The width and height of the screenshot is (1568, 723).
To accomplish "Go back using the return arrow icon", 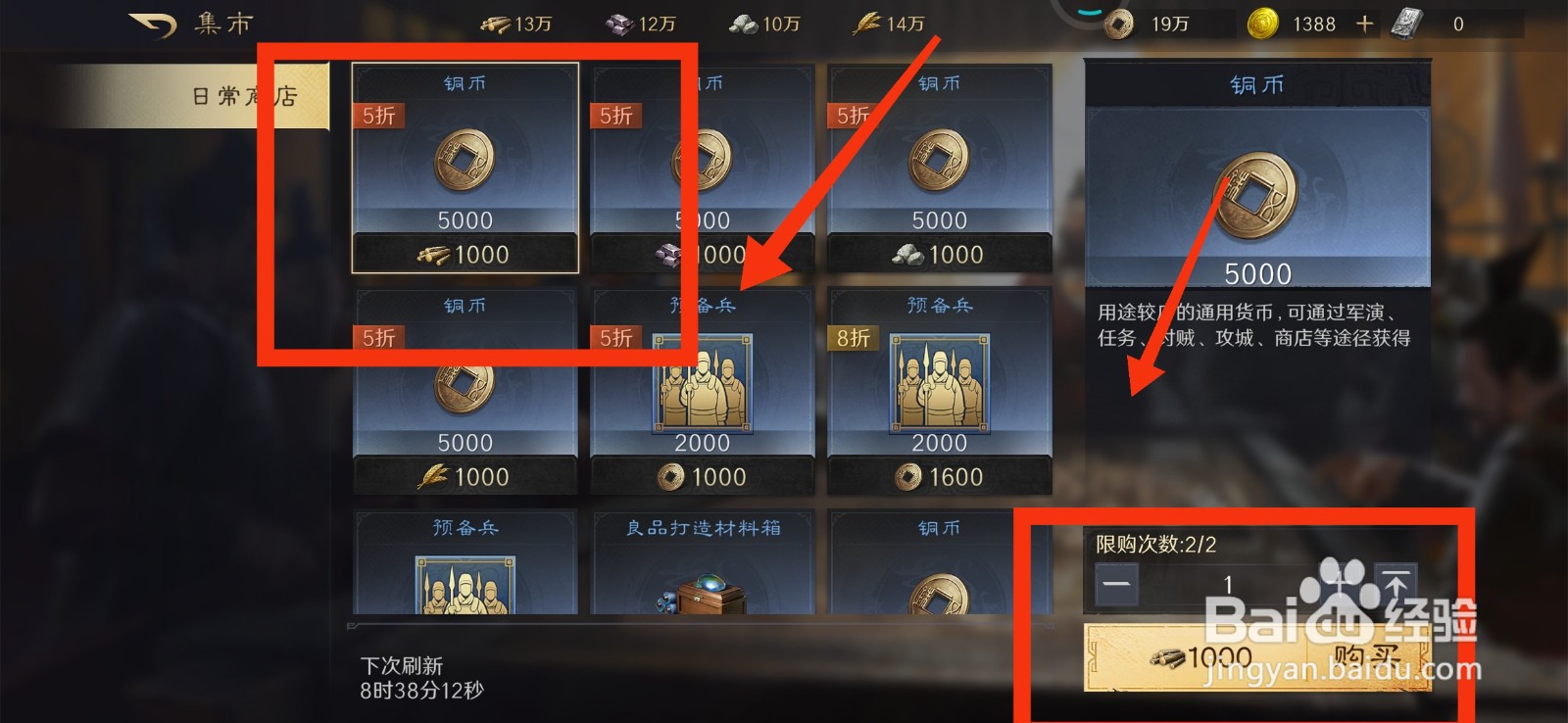I will click(153, 24).
